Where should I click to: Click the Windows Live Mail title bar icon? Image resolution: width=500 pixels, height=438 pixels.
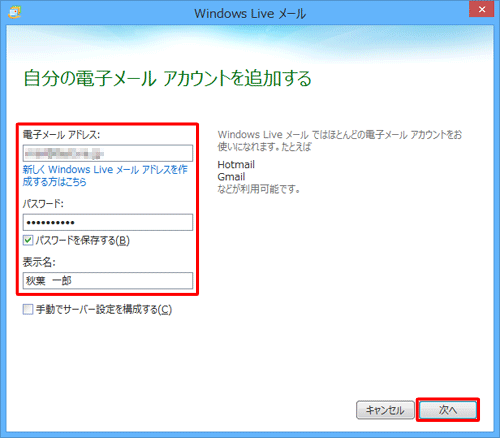click(15, 13)
